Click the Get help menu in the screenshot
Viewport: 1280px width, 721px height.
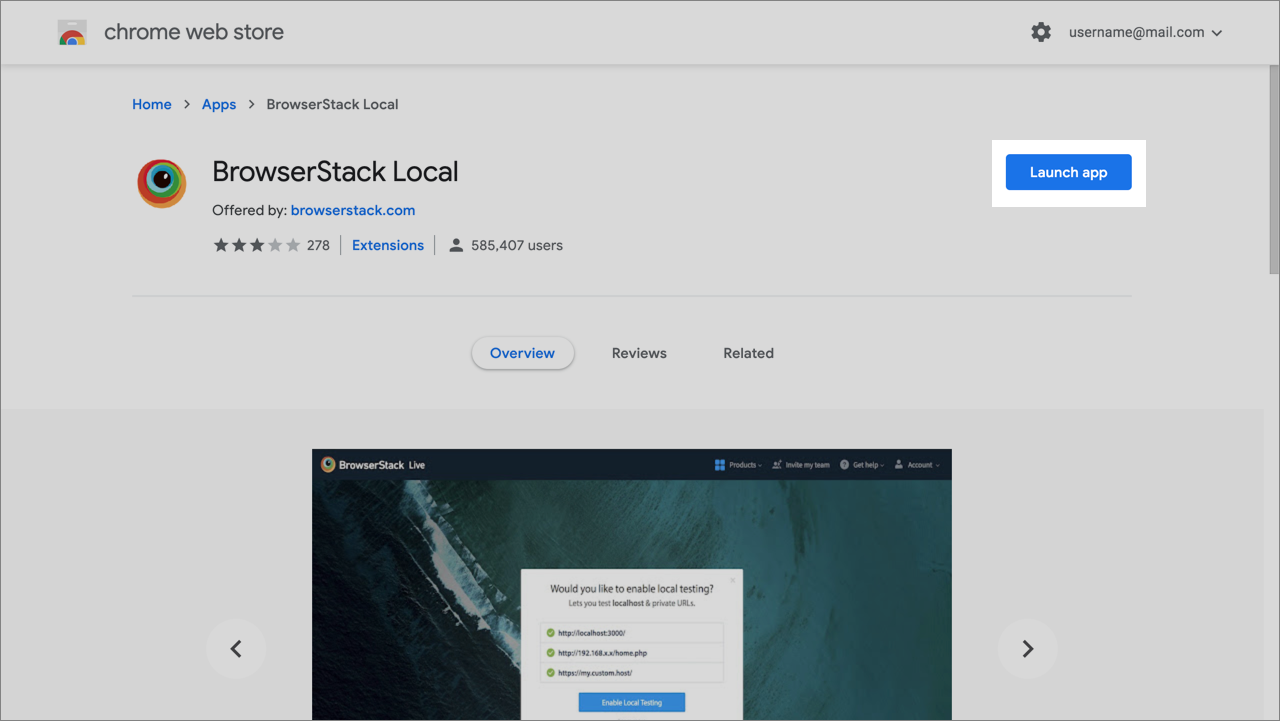click(862, 465)
